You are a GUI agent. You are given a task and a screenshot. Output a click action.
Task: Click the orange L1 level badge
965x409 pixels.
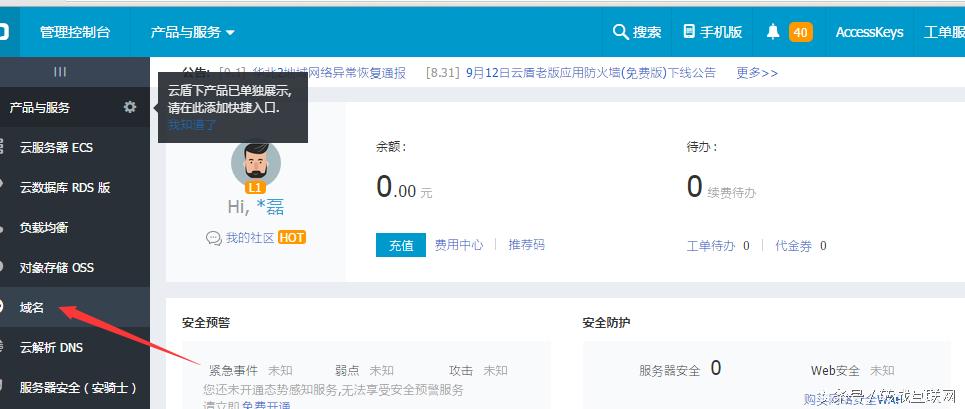(x=255, y=188)
